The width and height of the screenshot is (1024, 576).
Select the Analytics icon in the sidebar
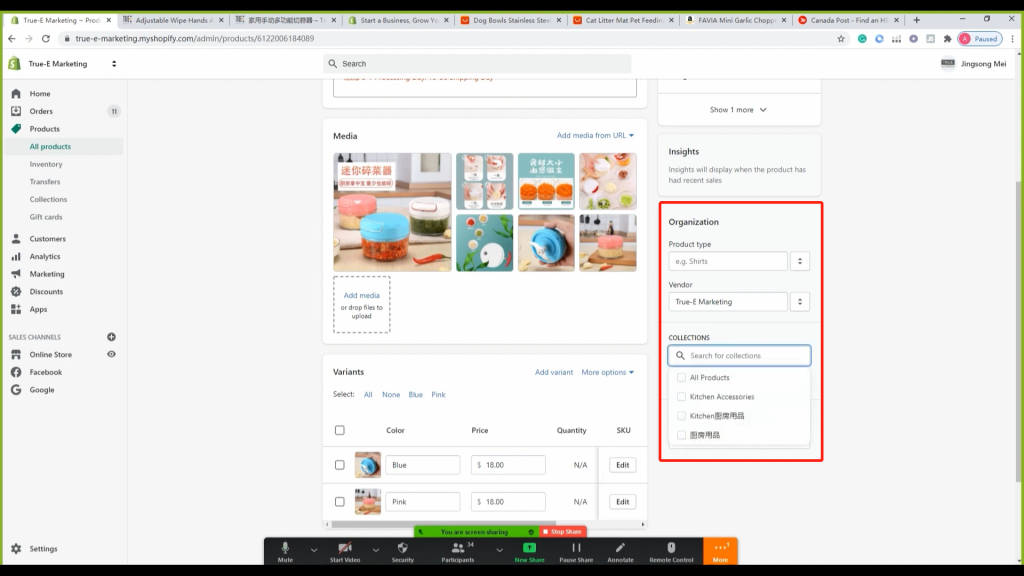16,256
